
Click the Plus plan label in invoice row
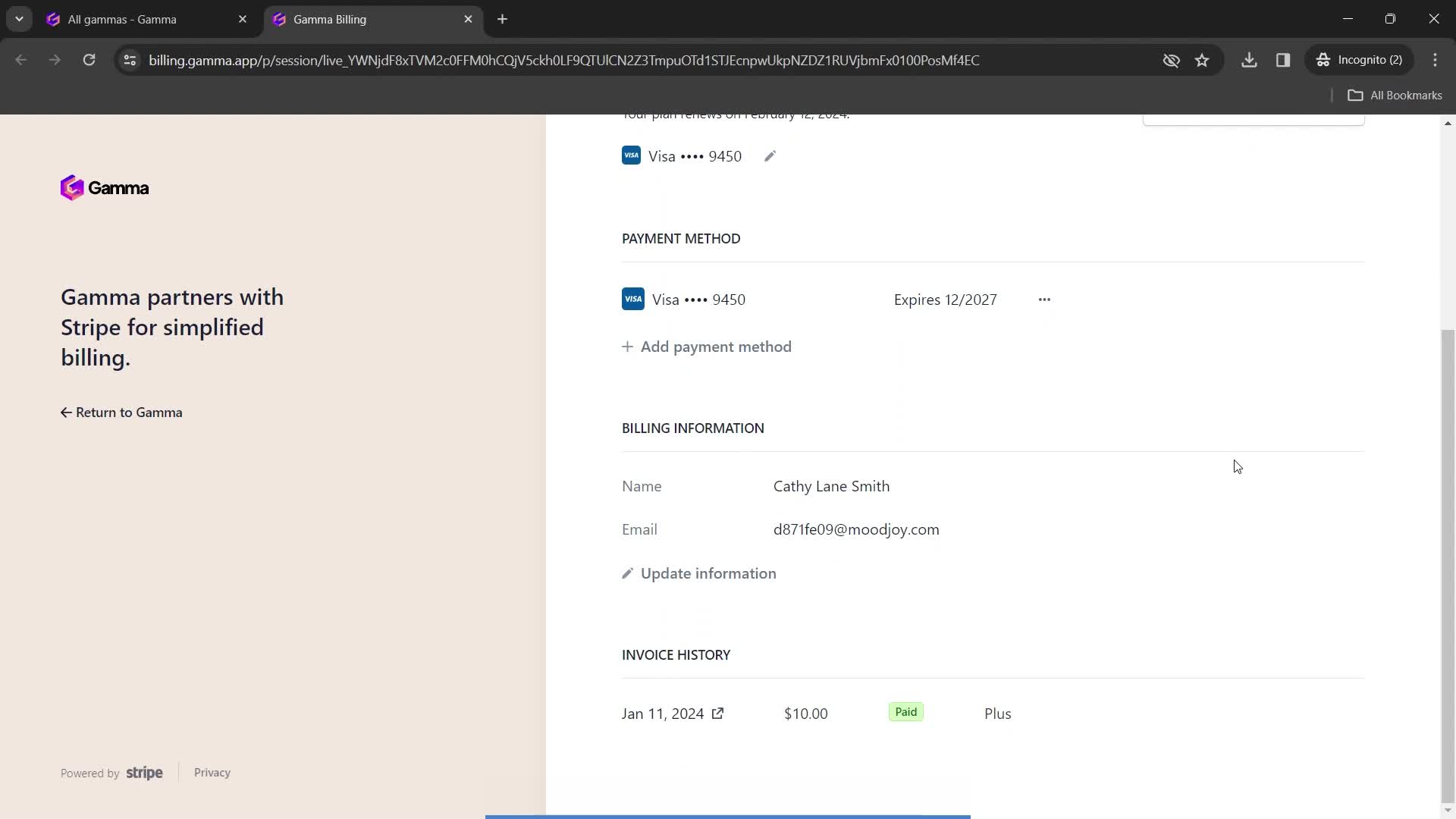(998, 714)
